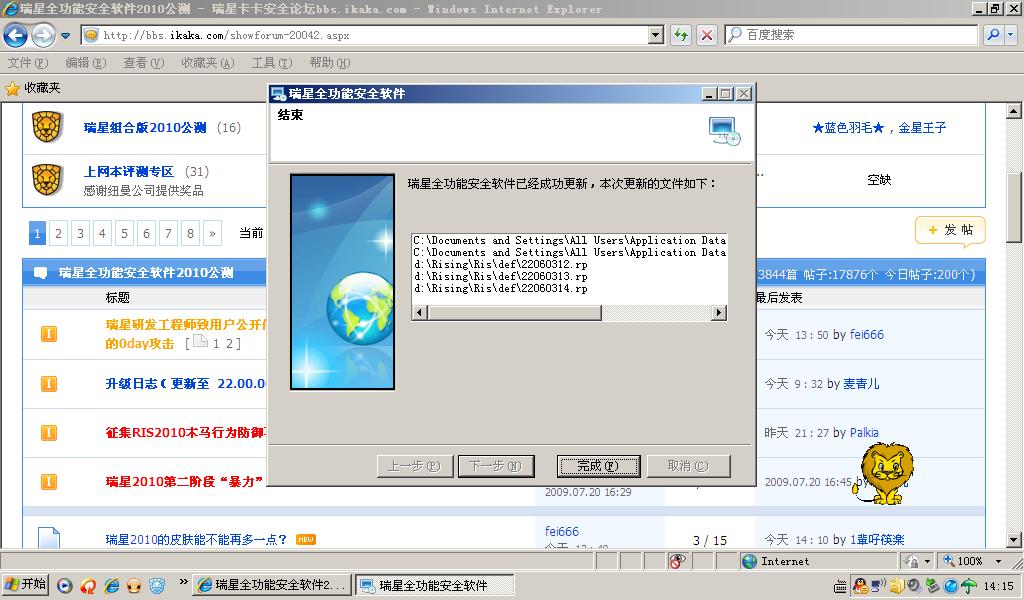Open moderator ★蓝色羽毛★ profile link
Viewport: 1024px width, 600px height.
848,128
